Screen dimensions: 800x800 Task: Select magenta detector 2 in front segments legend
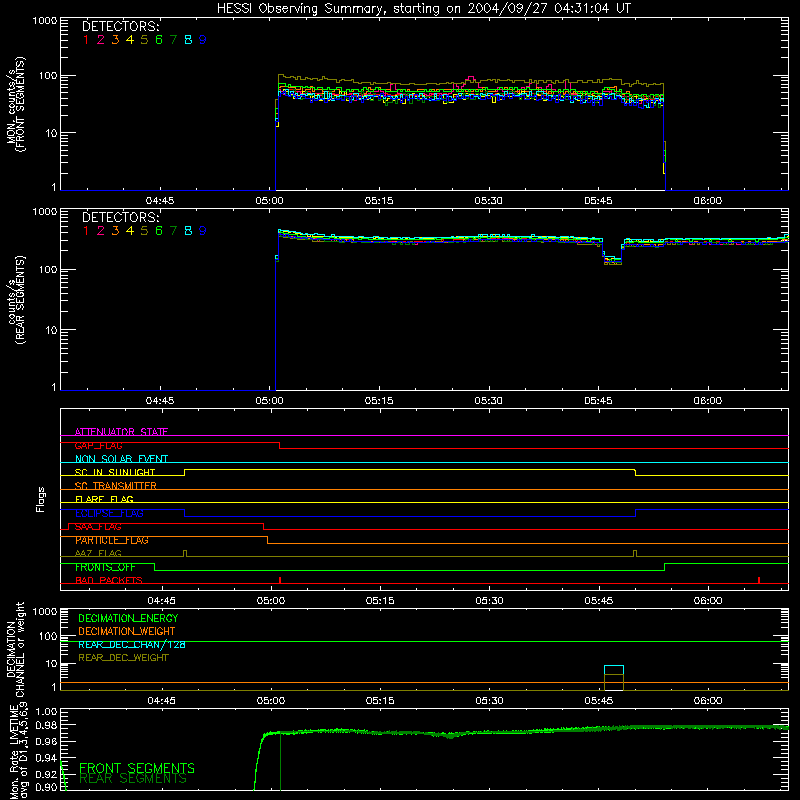pos(101,40)
